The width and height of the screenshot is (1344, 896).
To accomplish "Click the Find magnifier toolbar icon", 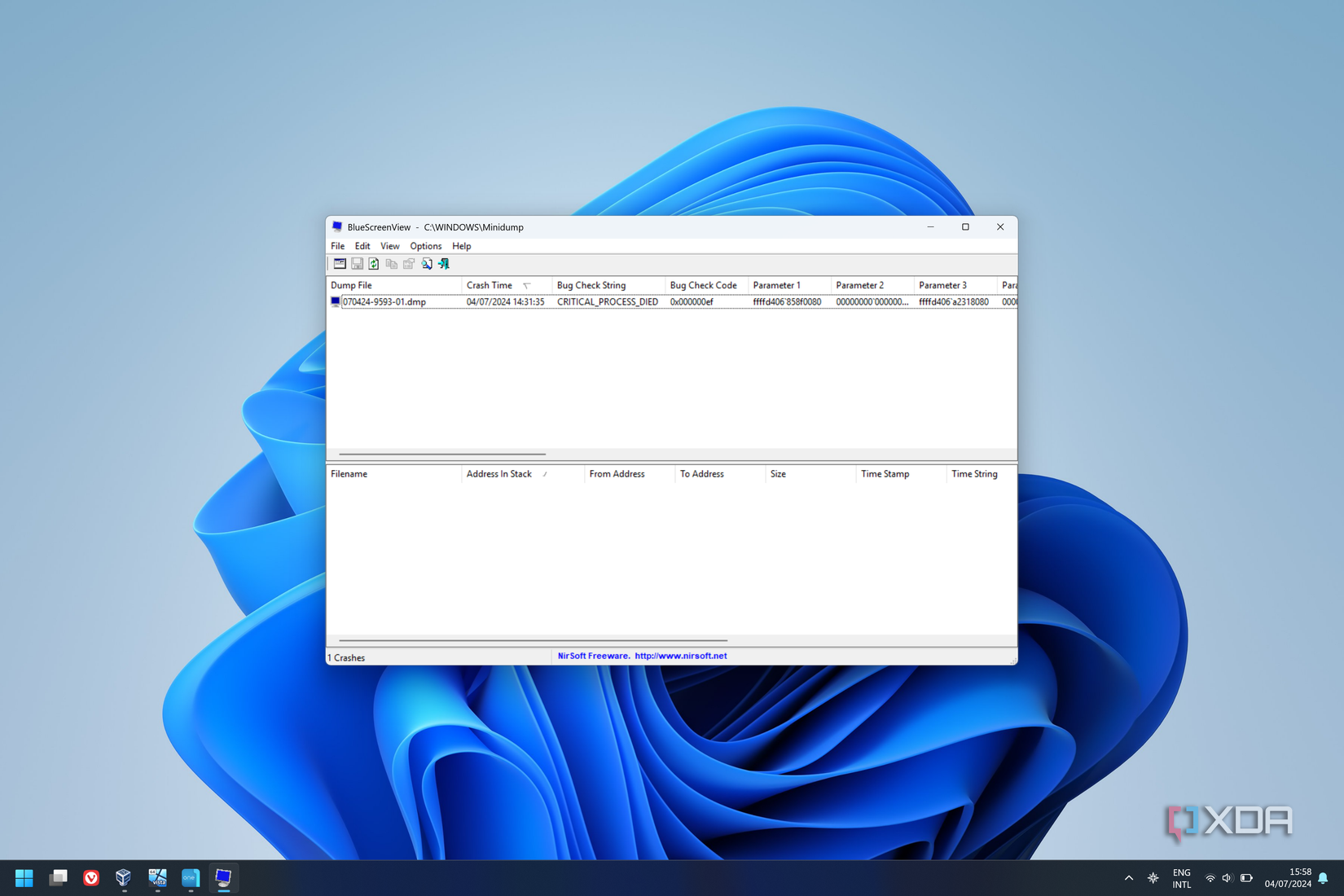I will point(427,264).
